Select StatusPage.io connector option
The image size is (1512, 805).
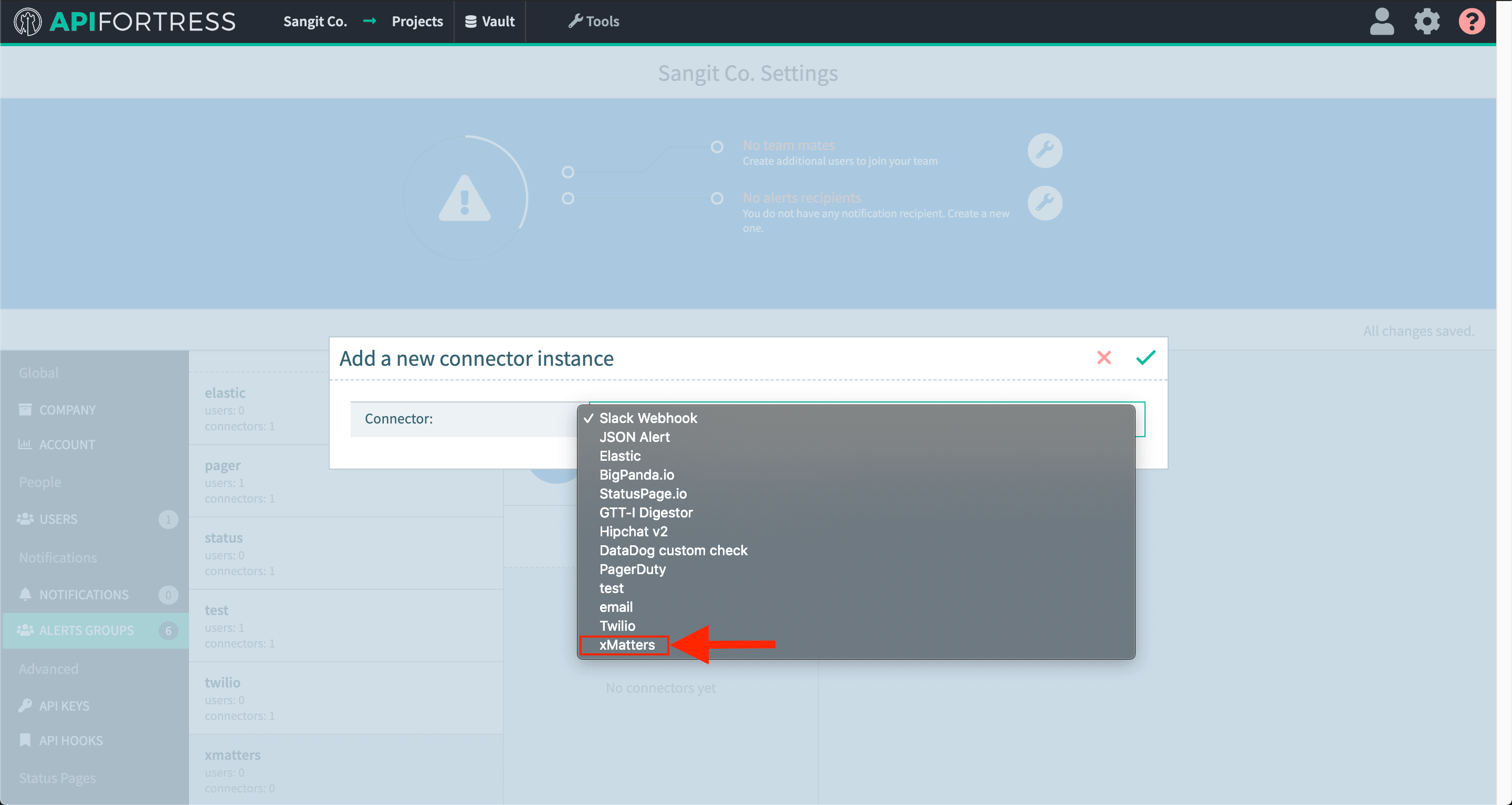click(643, 493)
